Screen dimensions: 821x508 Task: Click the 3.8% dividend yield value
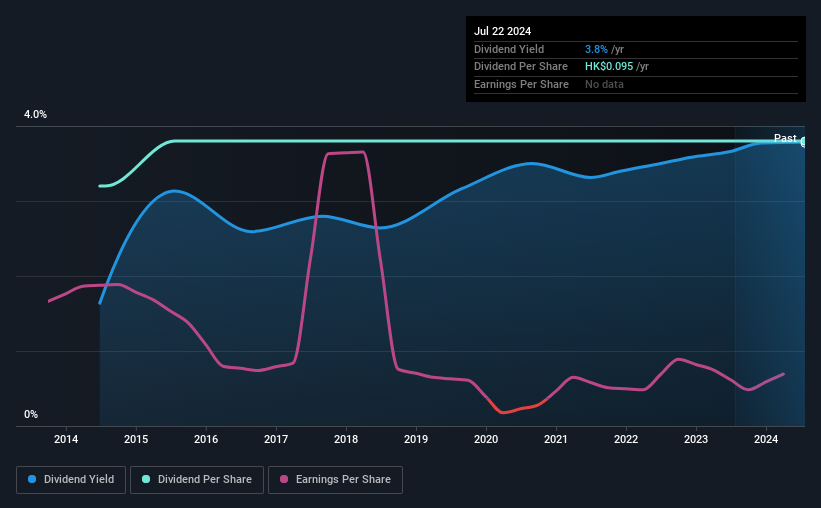[596, 49]
